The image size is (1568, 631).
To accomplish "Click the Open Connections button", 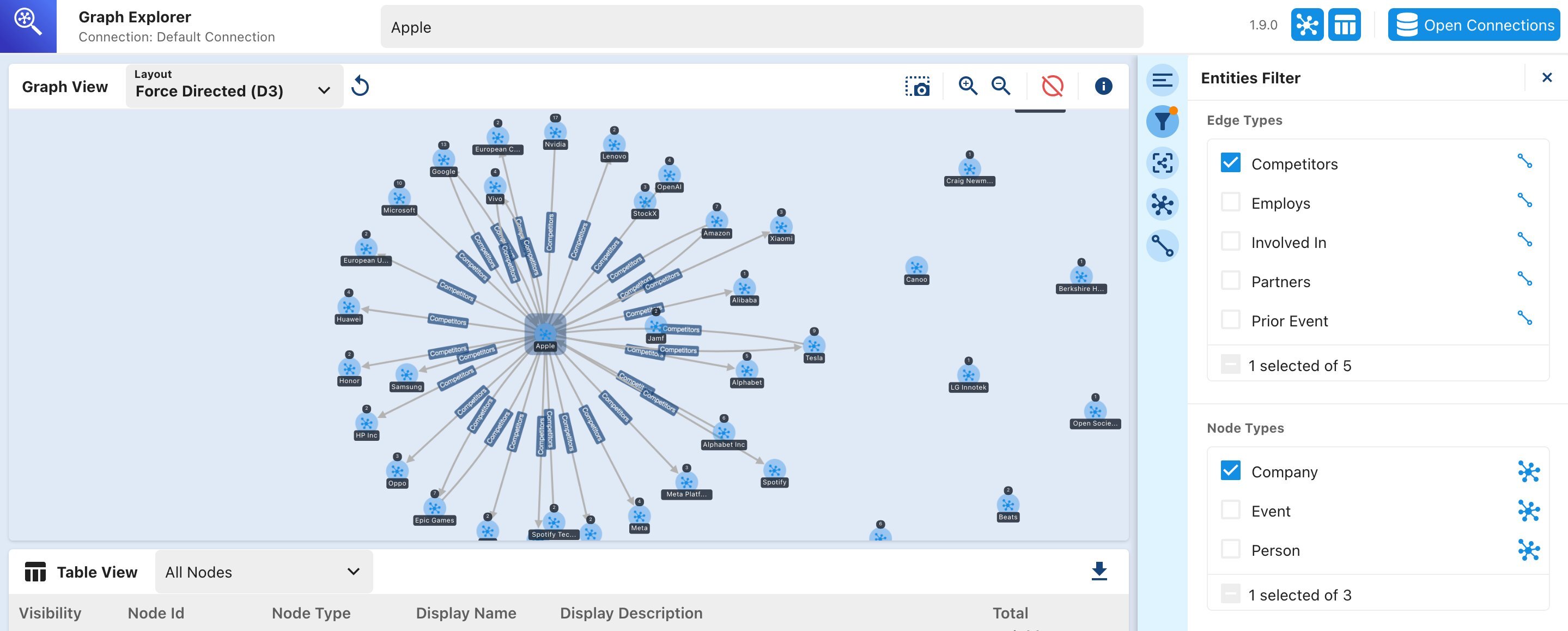I will coord(1473,26).
